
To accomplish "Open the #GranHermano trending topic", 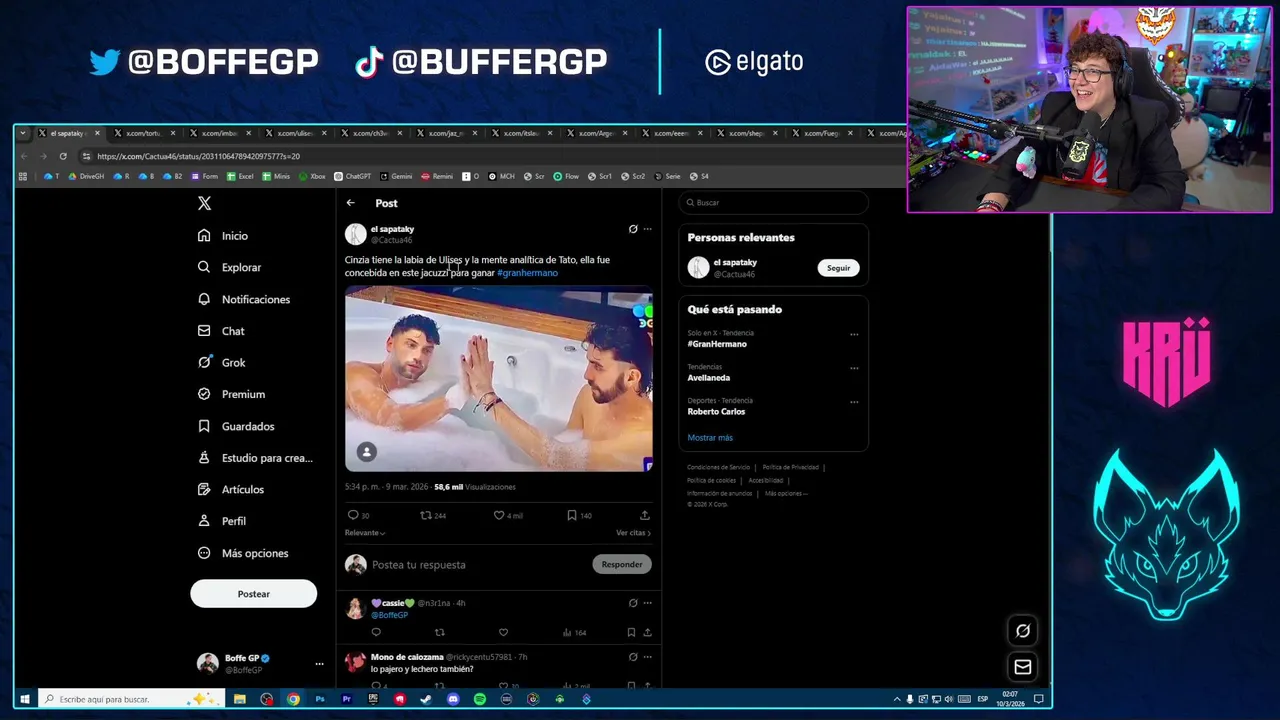I will (x=717, y=344).
